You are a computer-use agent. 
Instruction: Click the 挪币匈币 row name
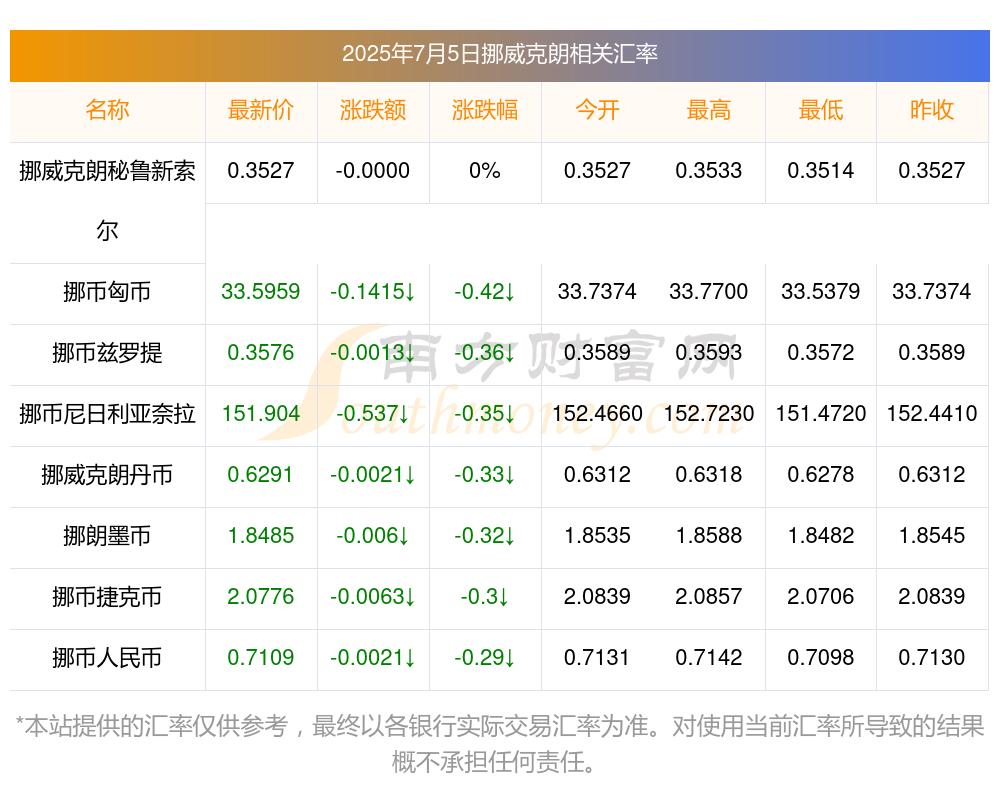[107, 292]
